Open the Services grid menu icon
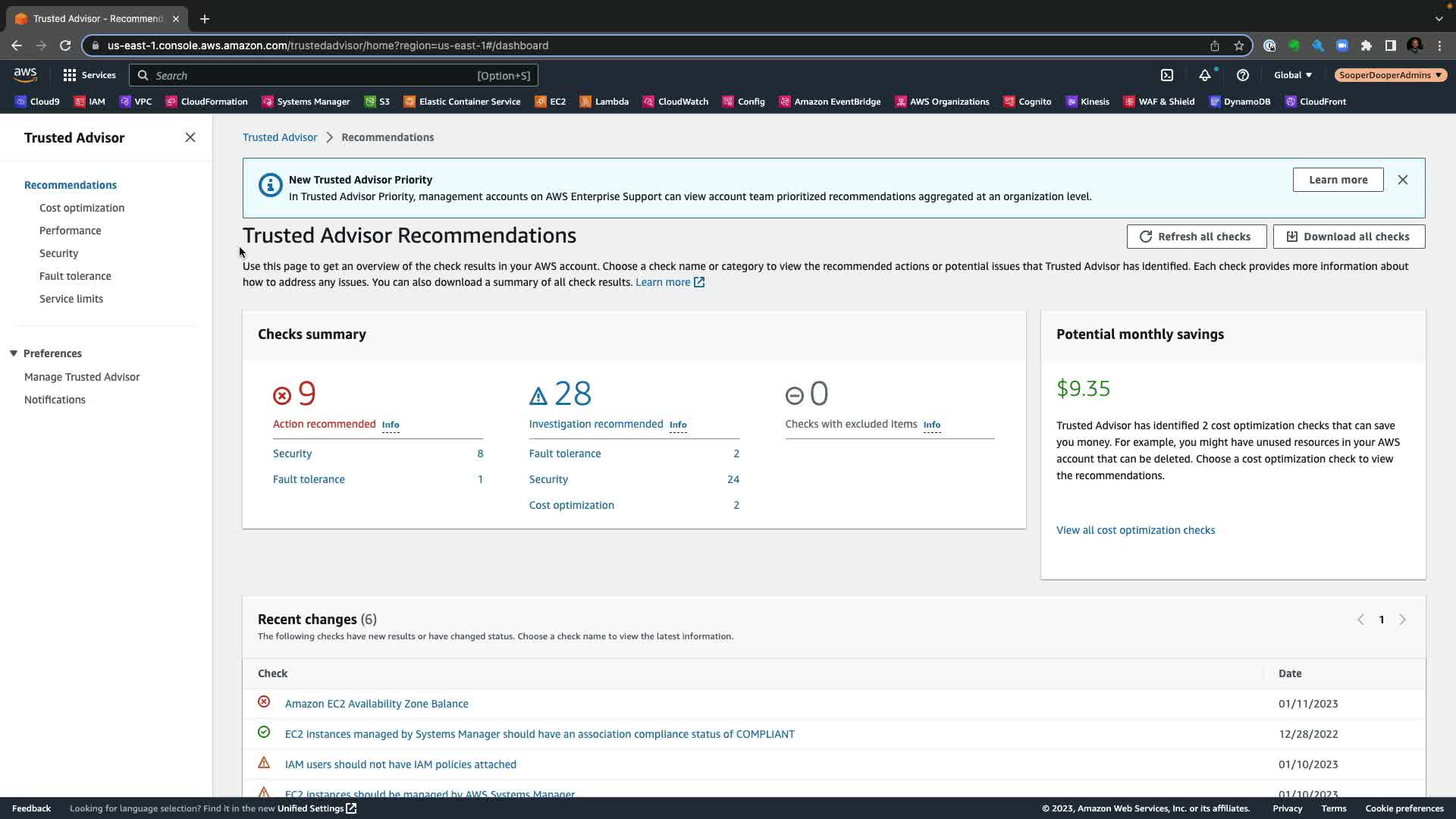1456x819 pixels. pos(70,75)
